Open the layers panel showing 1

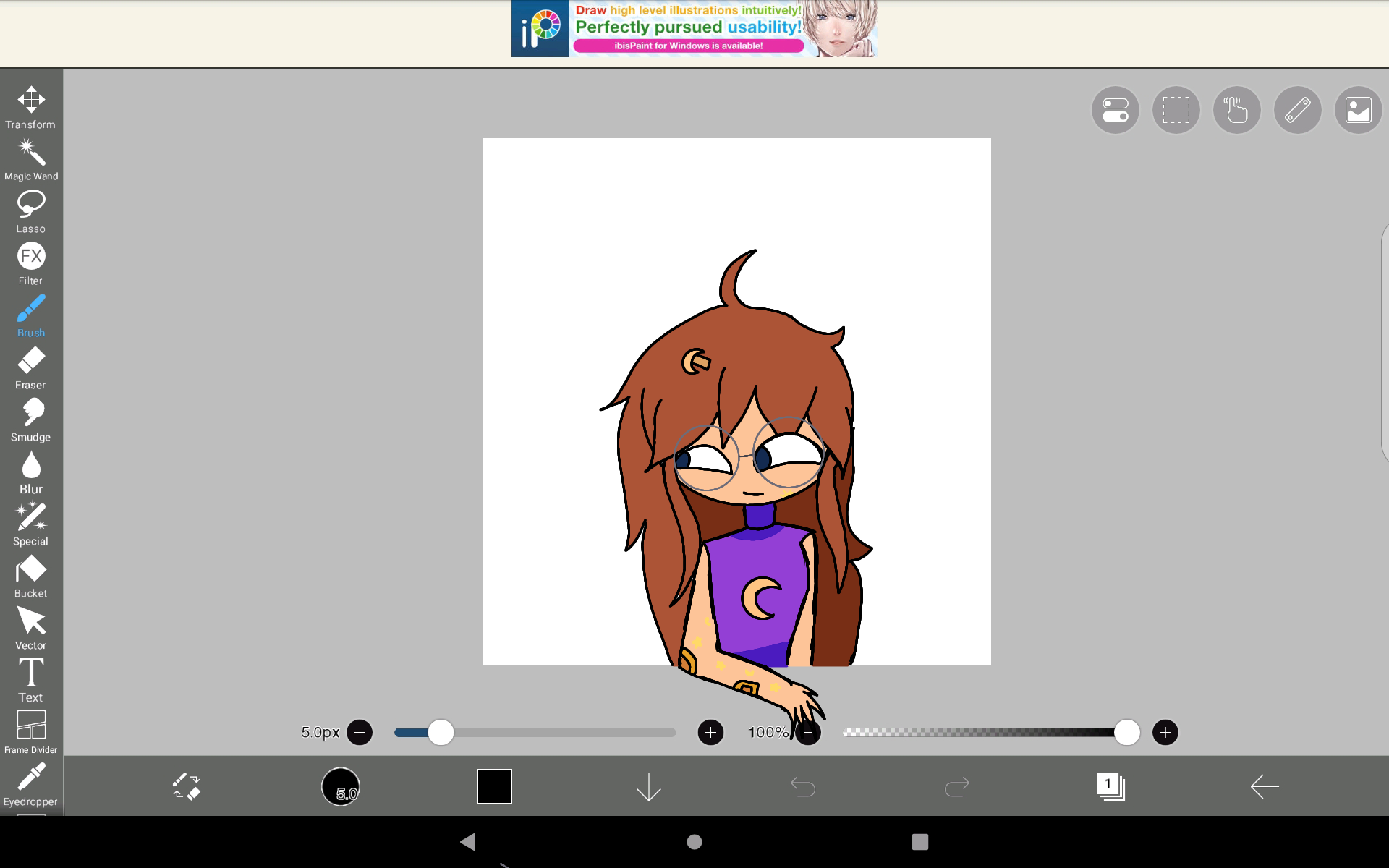[x=1111, y=786]
